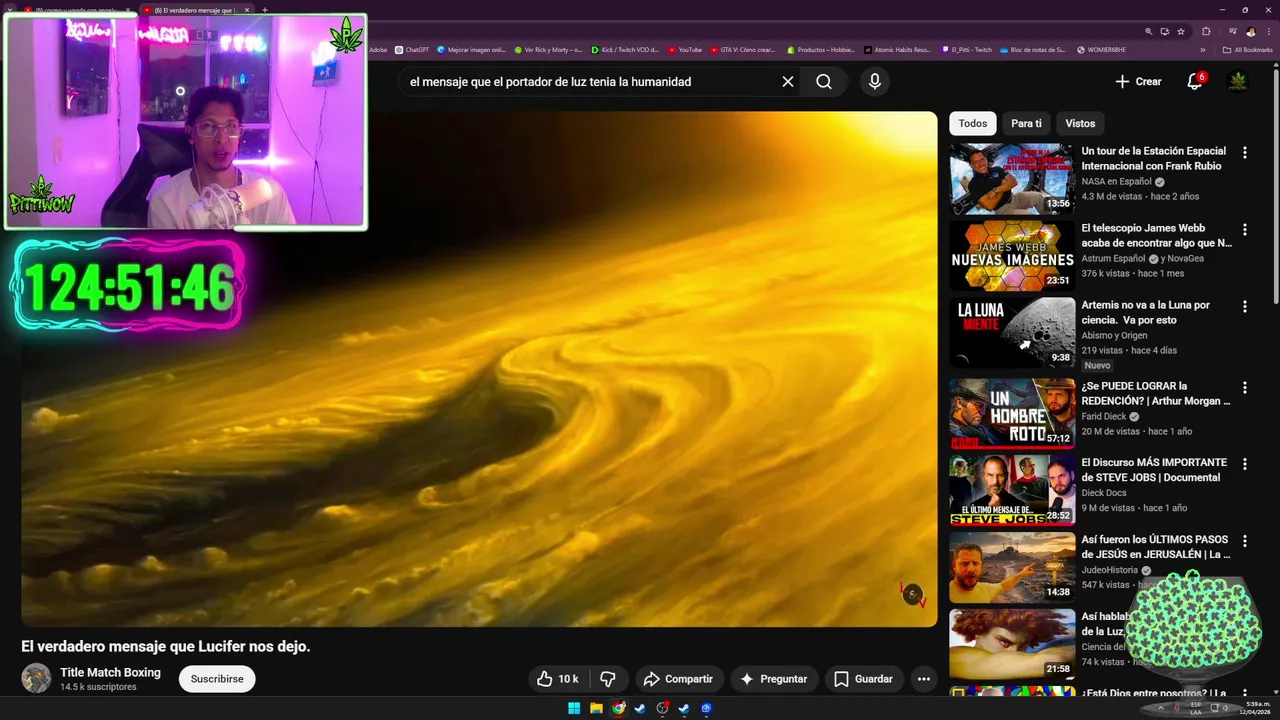Open James Webb Nuevas Imagenes thumbnail

pyautogui.click(x=1012, y=255)
